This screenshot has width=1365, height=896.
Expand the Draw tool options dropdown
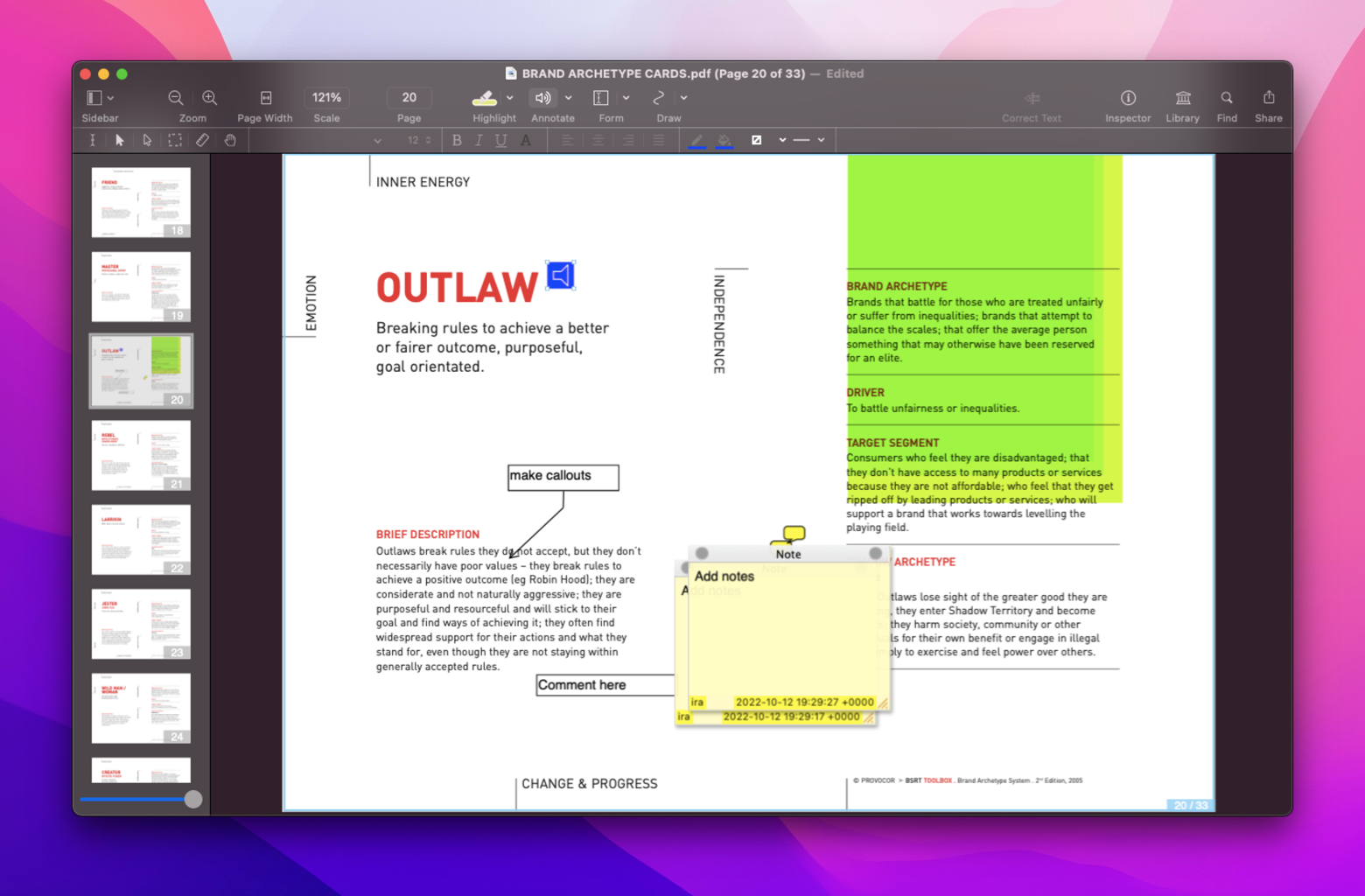[x=683, y=98]
